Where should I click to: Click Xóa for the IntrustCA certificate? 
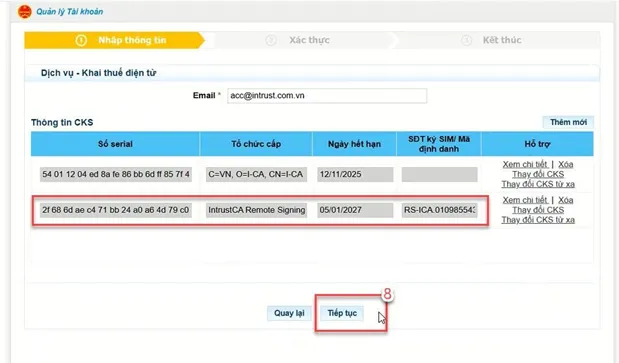pos(565,200)
